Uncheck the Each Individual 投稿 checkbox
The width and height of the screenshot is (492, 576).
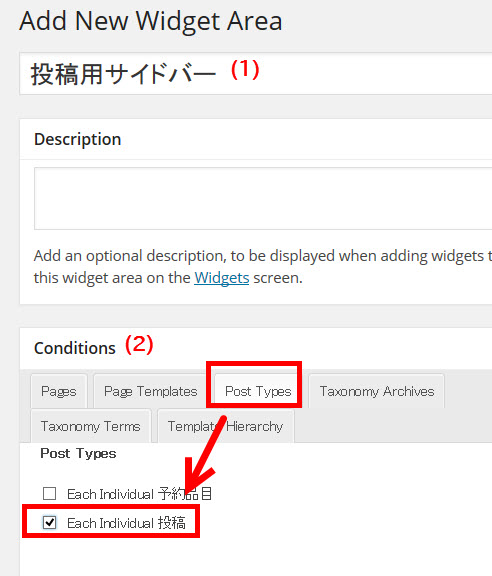coord(50,522)
